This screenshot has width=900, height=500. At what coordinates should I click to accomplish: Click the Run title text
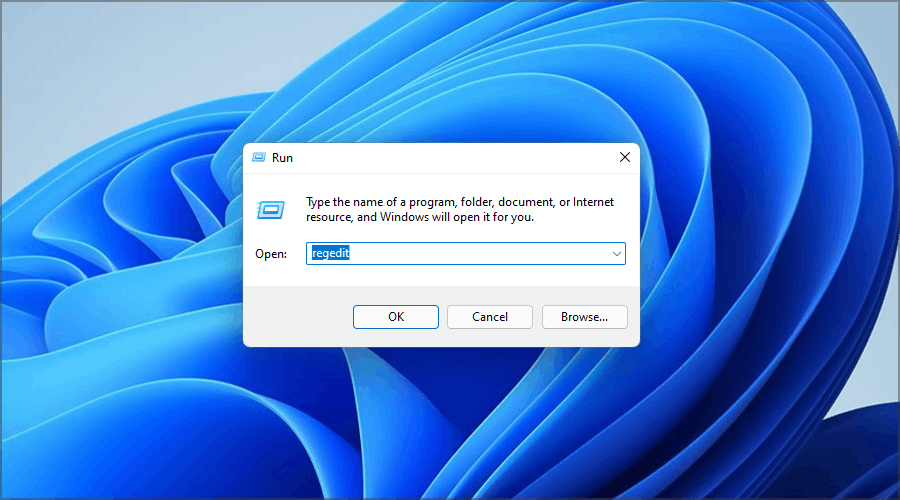tap(282, 158)
